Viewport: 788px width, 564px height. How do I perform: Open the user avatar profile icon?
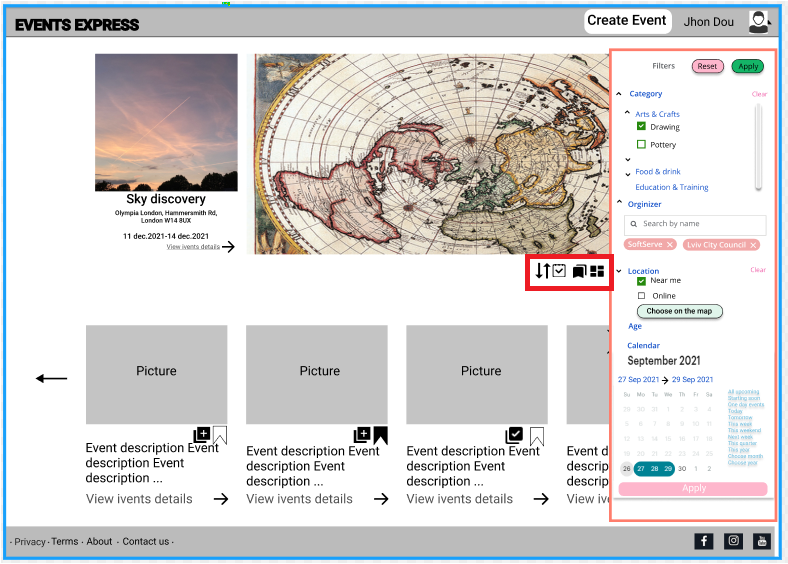pyautogui.click(x=759, y=22)
